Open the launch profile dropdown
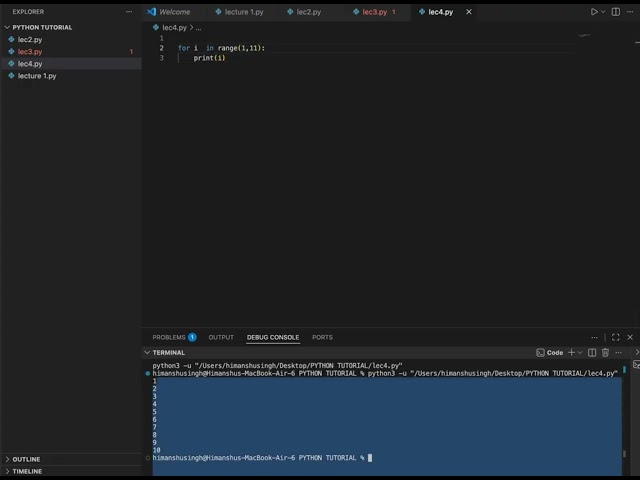This screenshot has height=480, width=640. point(580,352)
